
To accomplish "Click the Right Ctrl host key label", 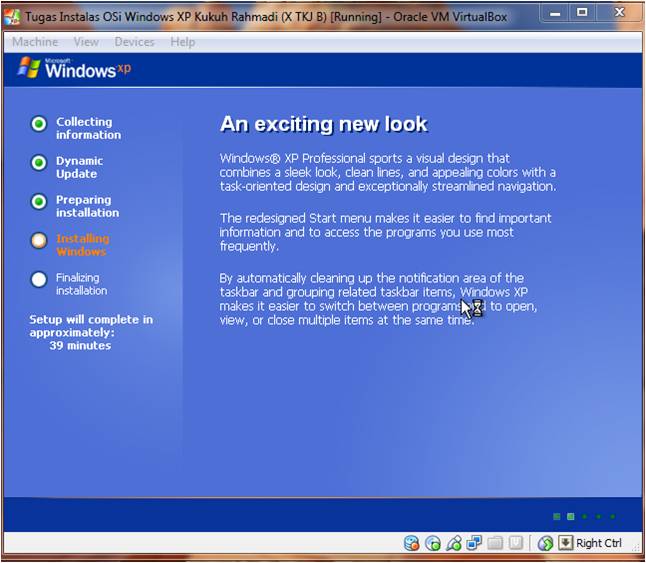I will tap(599, 543).
